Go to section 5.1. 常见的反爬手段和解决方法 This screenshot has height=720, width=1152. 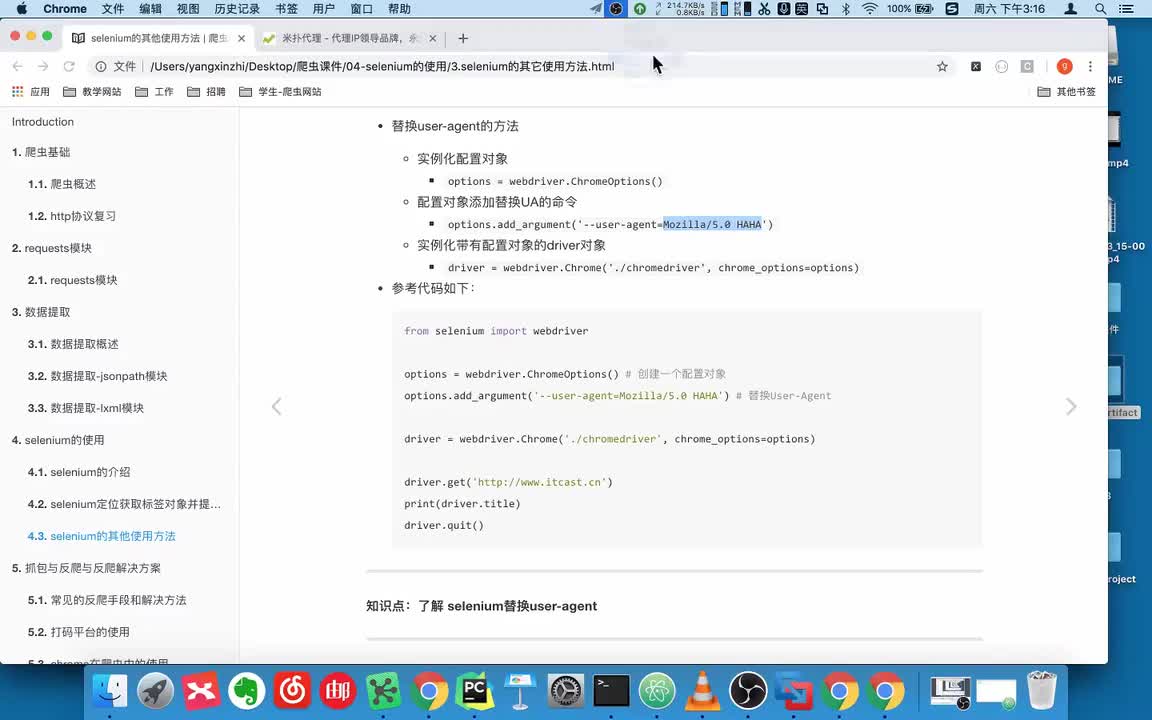107,600
